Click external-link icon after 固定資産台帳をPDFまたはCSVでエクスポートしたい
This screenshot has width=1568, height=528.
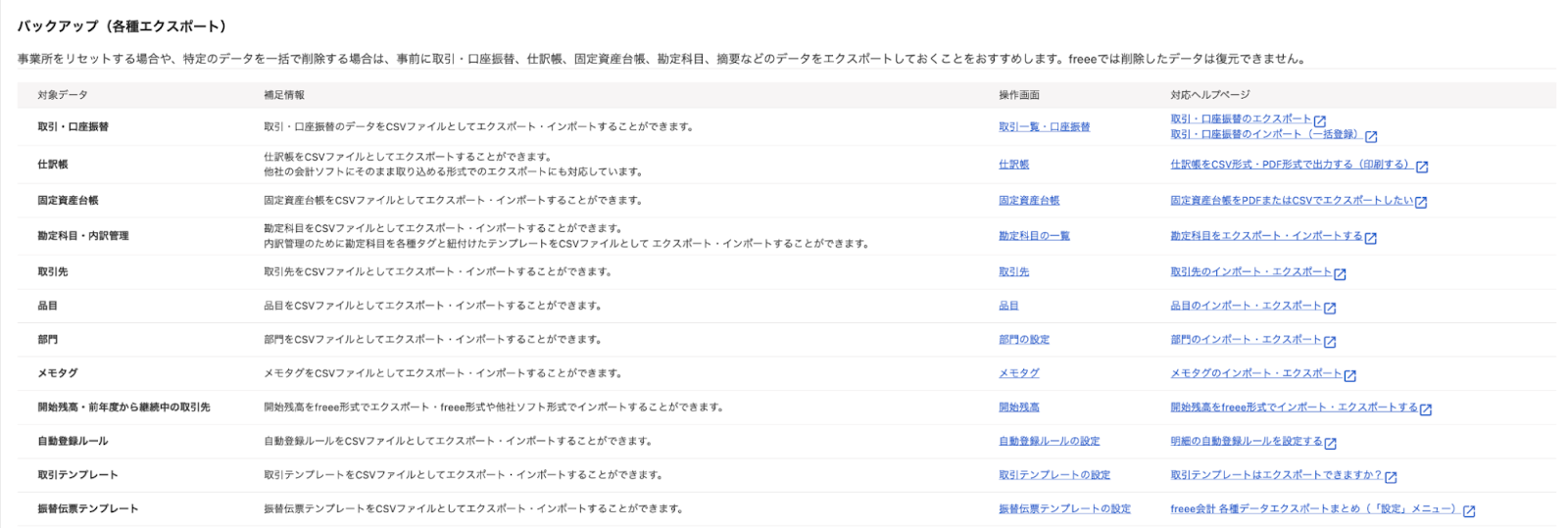coord(1421,202)
